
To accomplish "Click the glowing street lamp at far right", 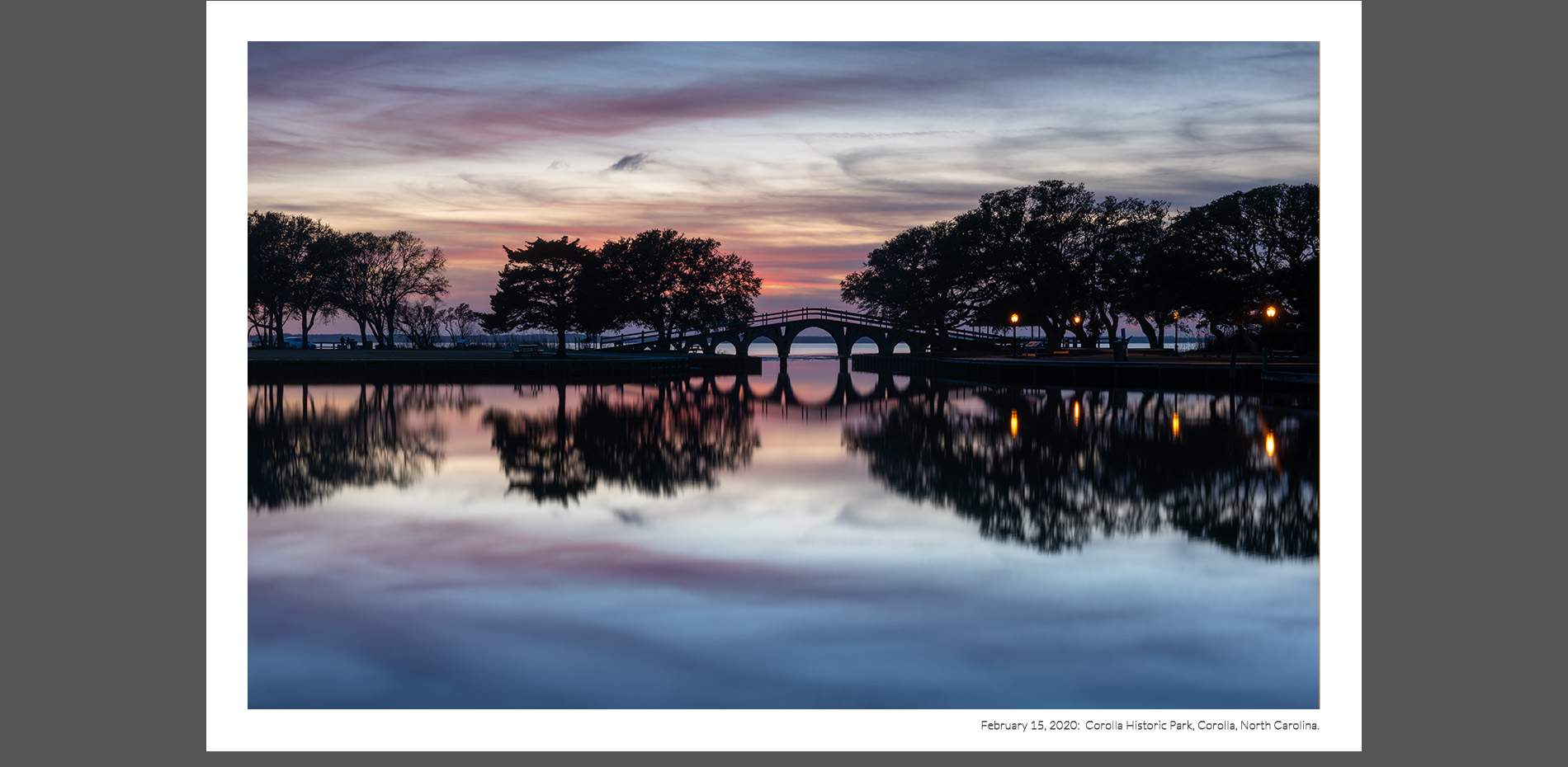I will coord(1271,312).
